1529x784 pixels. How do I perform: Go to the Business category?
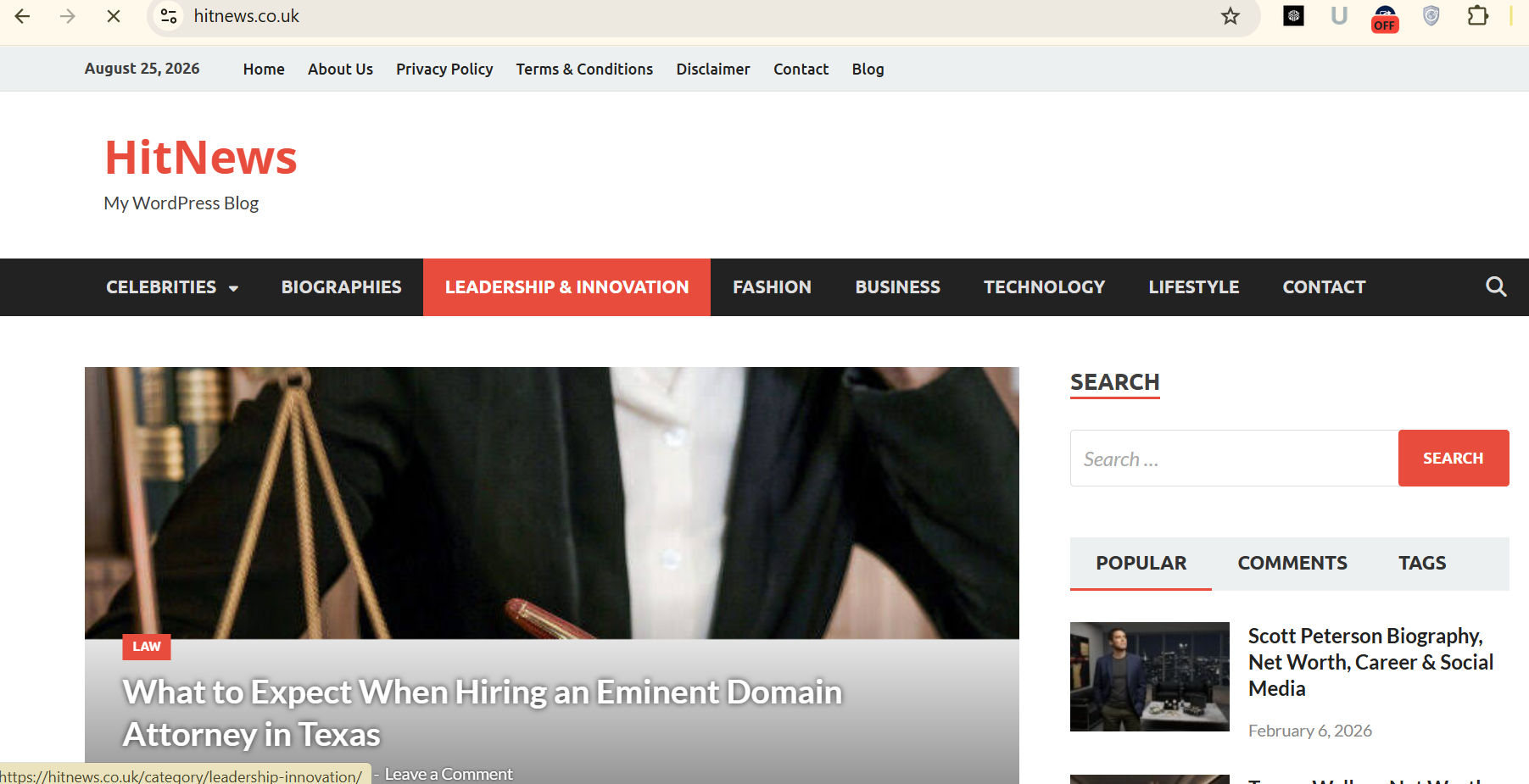897,287
